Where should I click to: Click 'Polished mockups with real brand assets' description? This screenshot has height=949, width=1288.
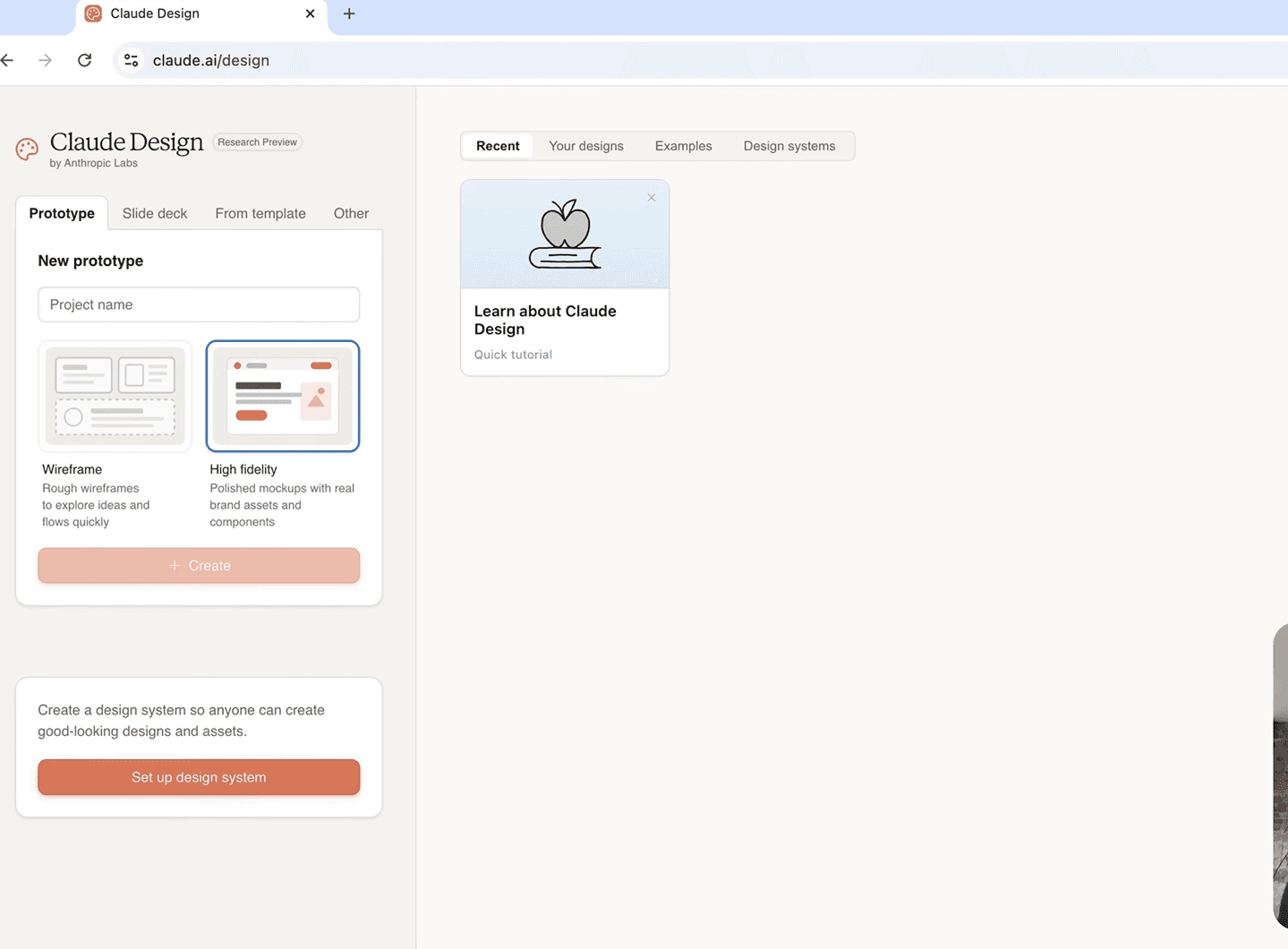pos(282,505)
